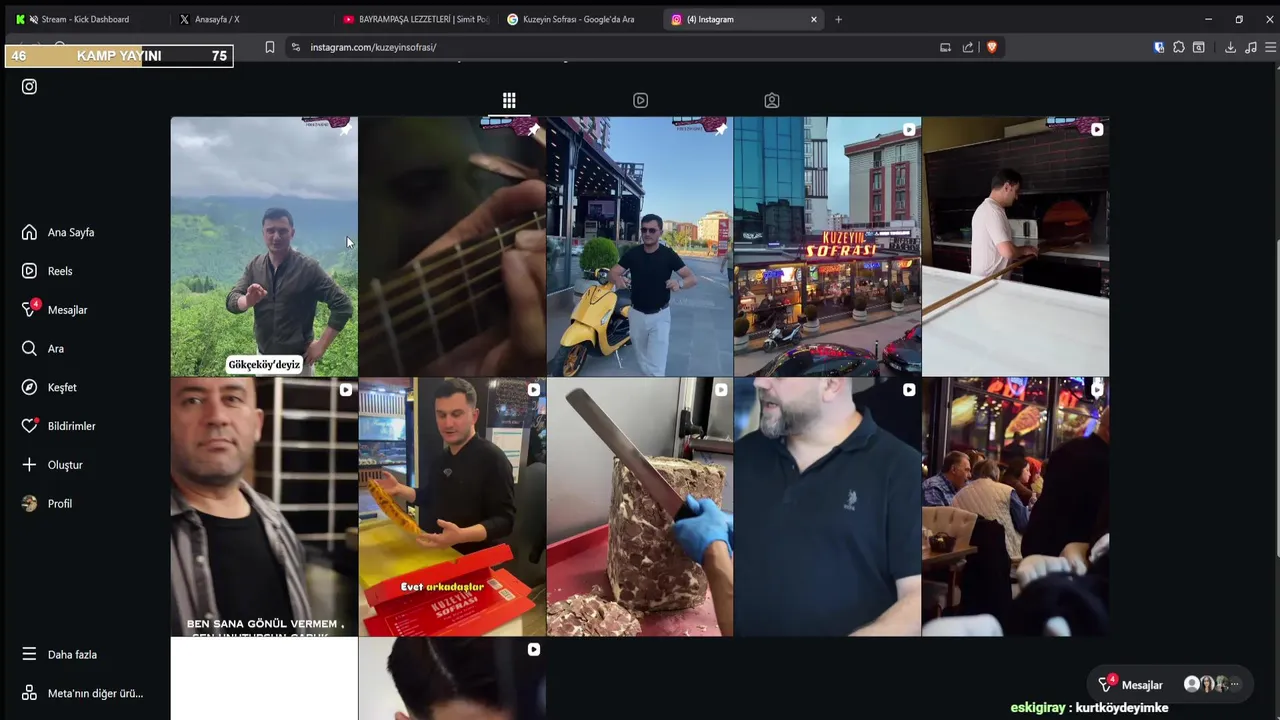Image resolution: width=1280 pixels, height=720 pixels.
Task: Open a new browser tab
Action: point(838,19)
